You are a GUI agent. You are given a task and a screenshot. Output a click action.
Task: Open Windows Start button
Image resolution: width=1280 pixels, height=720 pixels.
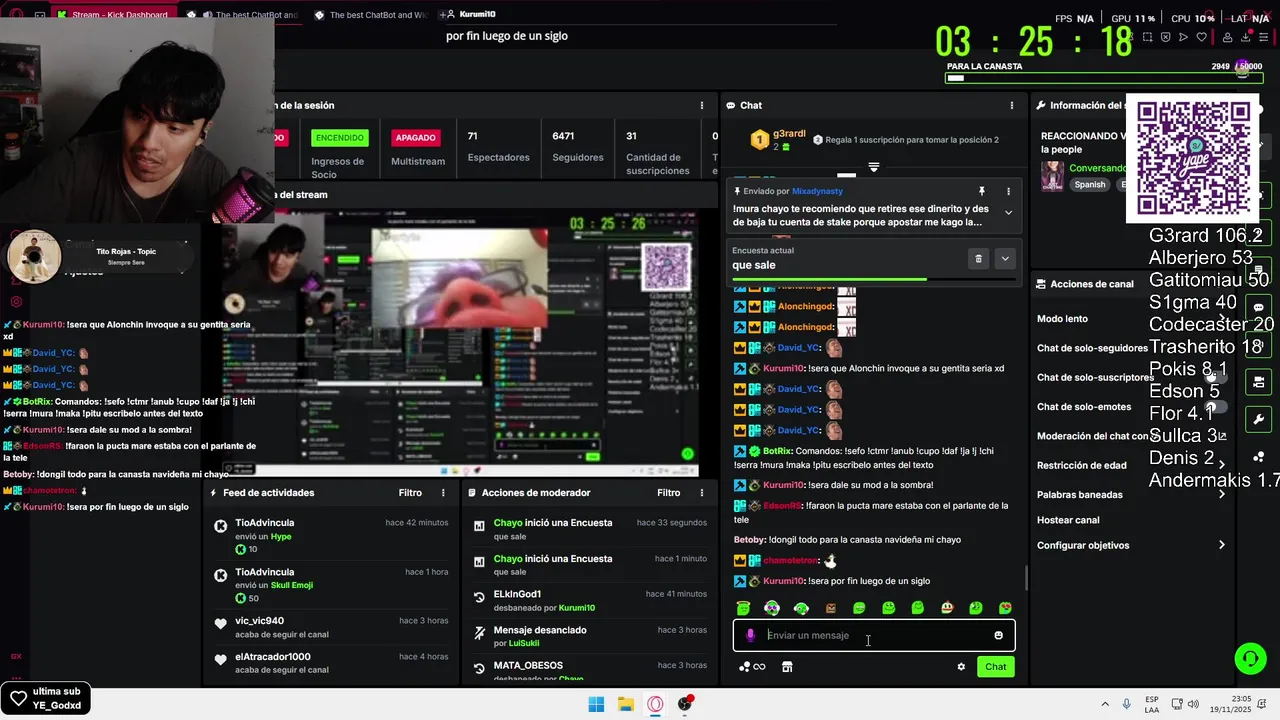(x=596, y=704)
